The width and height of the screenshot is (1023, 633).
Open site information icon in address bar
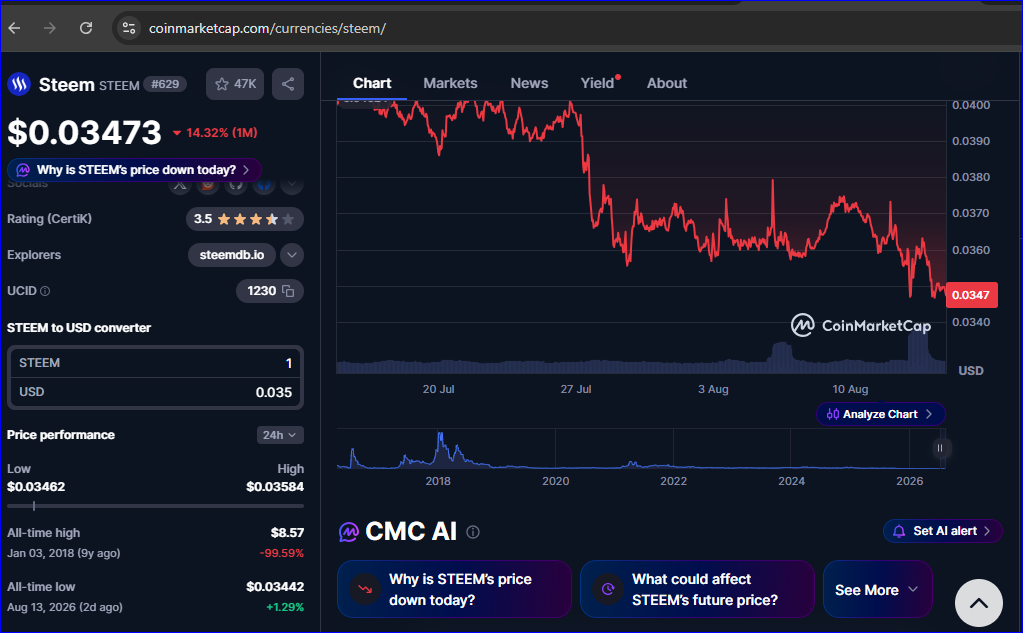point(129,28)
